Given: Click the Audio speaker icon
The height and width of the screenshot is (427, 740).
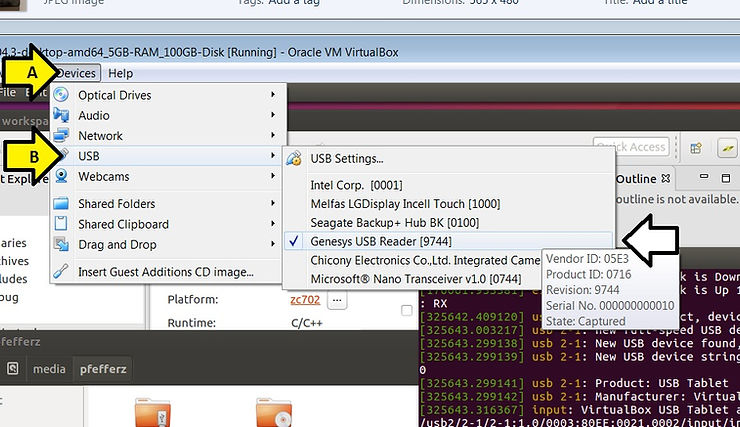Looking at the screenshot, I should pyautogui.click(x=62, y=115).
